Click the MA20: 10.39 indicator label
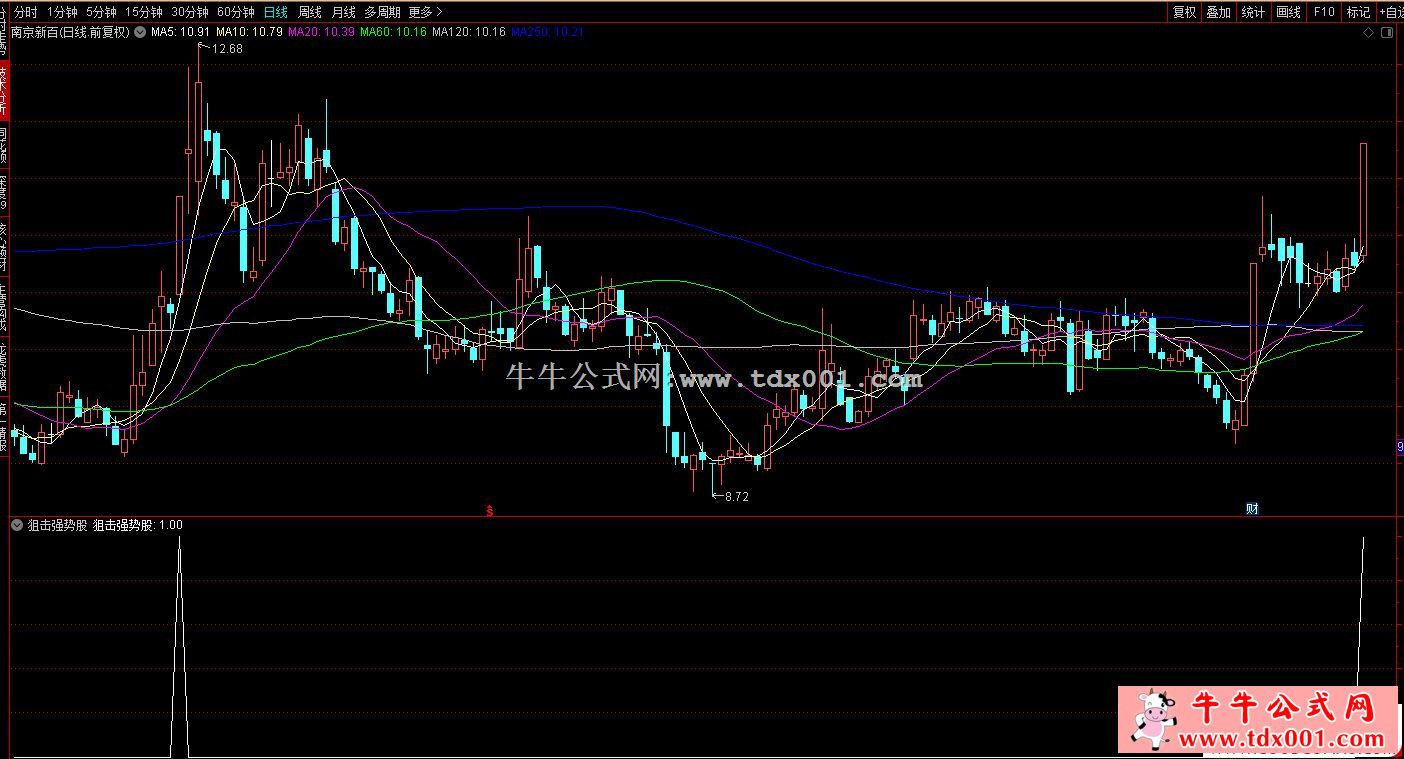 321,32
